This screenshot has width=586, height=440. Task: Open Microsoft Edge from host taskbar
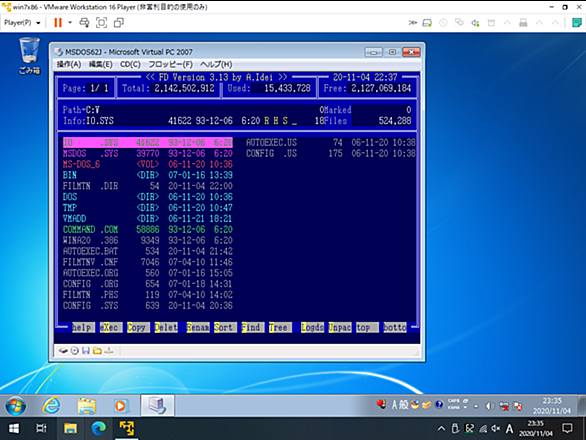[98, 428]
